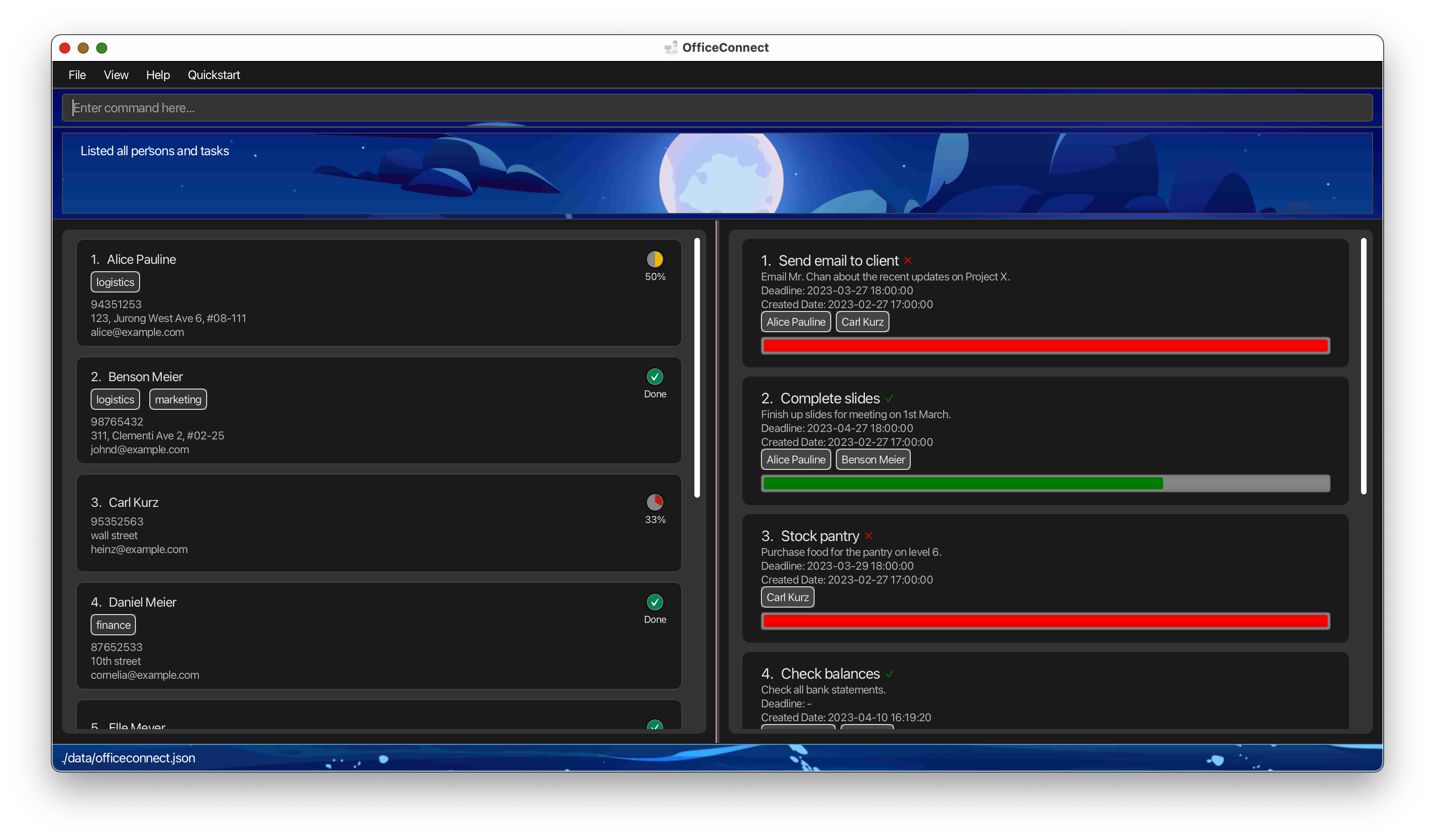Click the Done status icon for Benson Meier
The width and height of the screenshot is (1435, 840).
pos(654,376)
